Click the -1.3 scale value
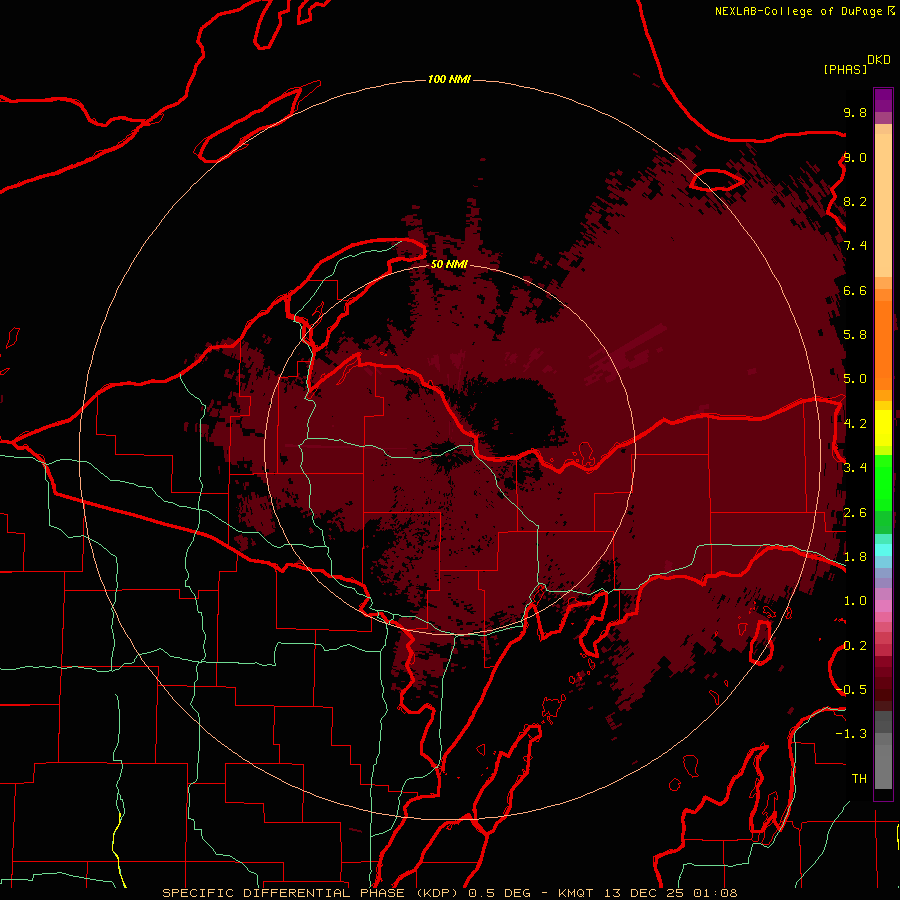 point(851,734)
